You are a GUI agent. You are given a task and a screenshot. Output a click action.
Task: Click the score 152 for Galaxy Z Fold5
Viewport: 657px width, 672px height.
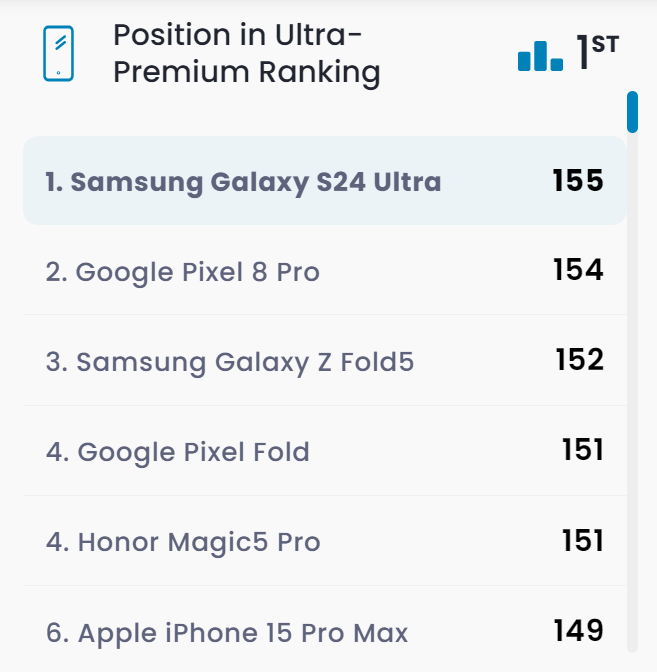[579, 360]
